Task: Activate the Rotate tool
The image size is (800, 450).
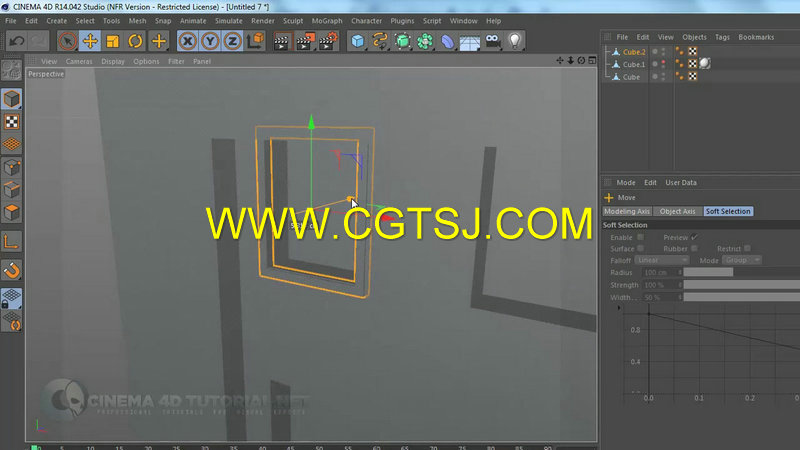Action: click(x=135, y=41)
